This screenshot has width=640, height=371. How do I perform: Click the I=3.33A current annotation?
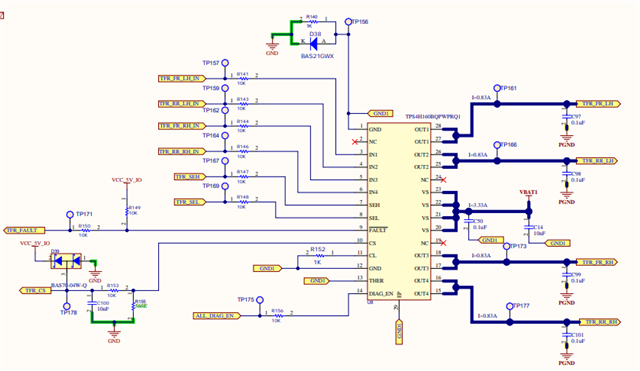478,205
